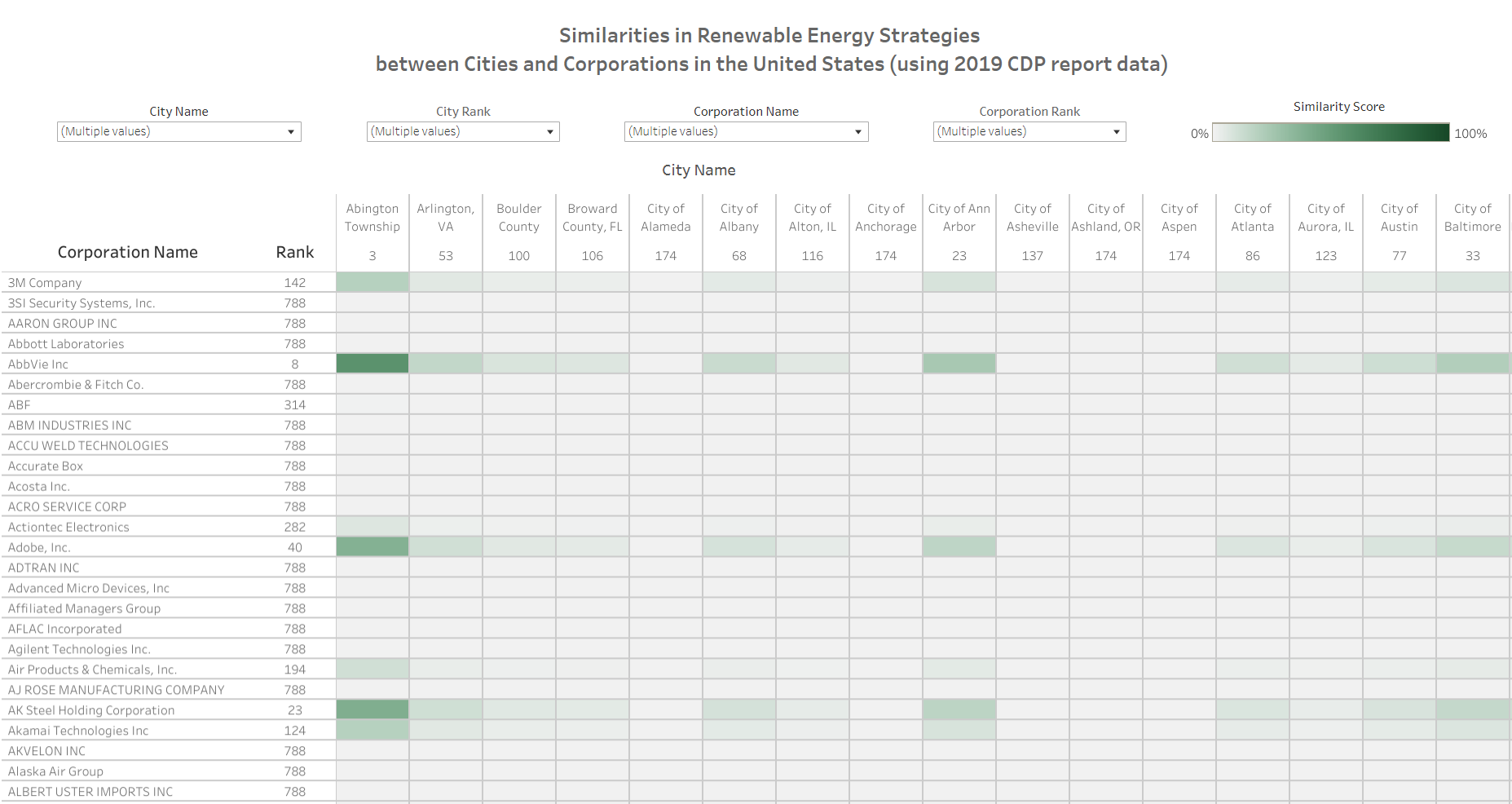This screenshot has height=804, width=1512.
Task: Open the Corporation Name filter dropdown
Action: coord(746,131)
